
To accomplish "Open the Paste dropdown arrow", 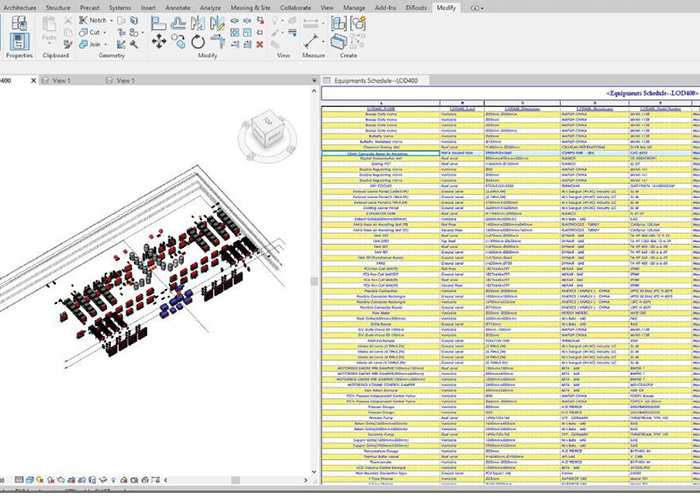I will pyautogui.click(x=49, y=43).
